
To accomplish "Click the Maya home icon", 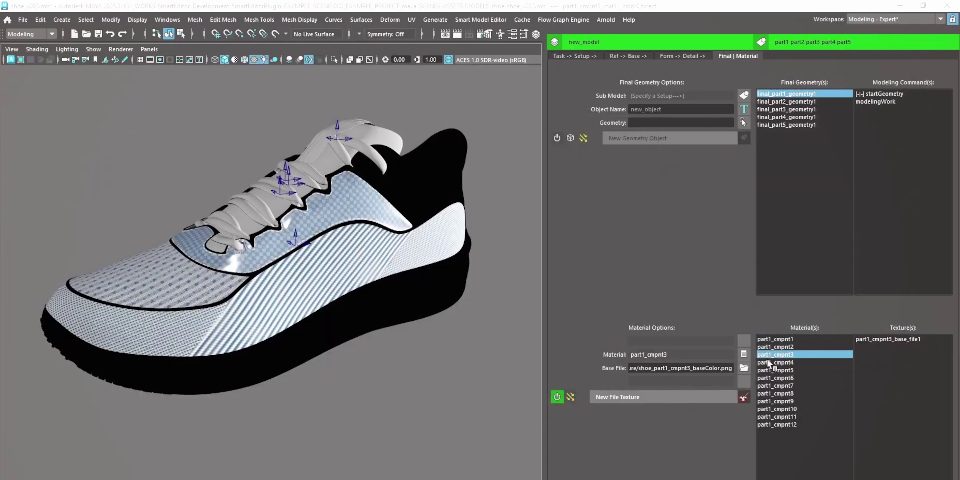I will point(8,19).
